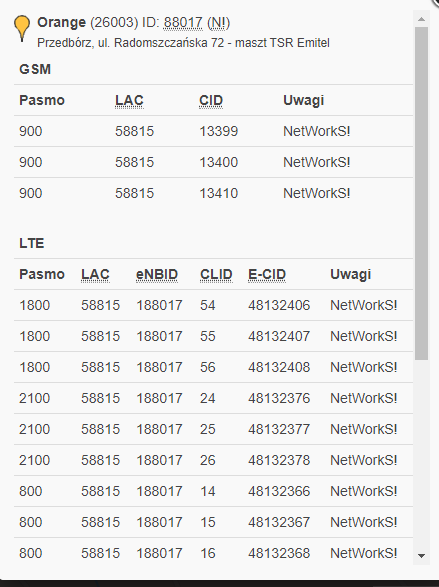This screenshot has width=439, height=587.
Task: Click eNBID 188017 in the CLID 54 row
Action: [159, 305]
